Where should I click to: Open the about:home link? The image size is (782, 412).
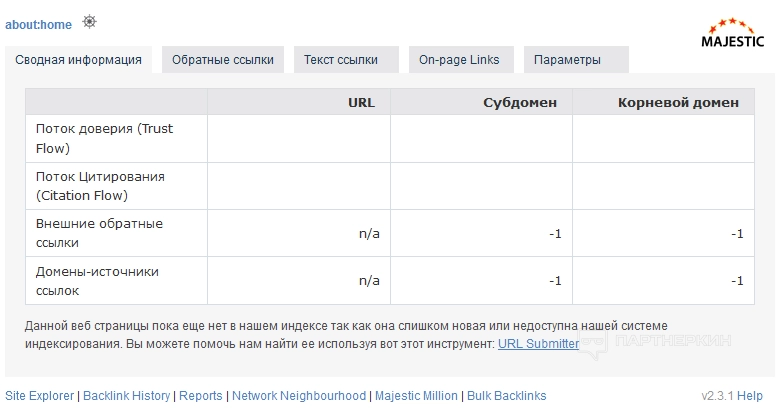tap(39, 24)
